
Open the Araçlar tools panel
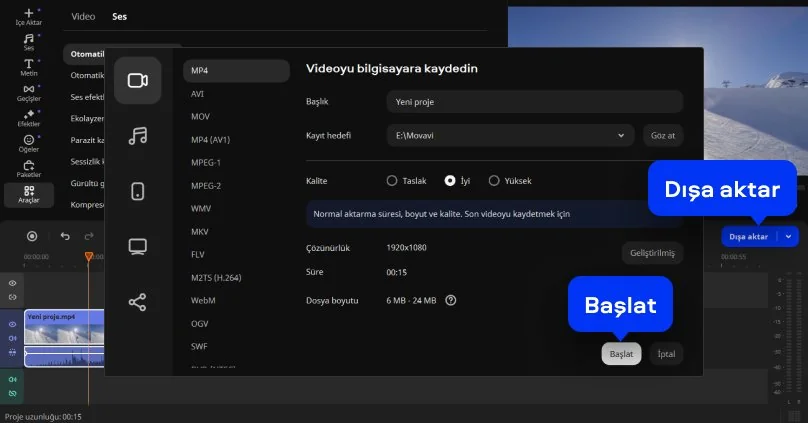pyautogui.click(x=28, y=193)
